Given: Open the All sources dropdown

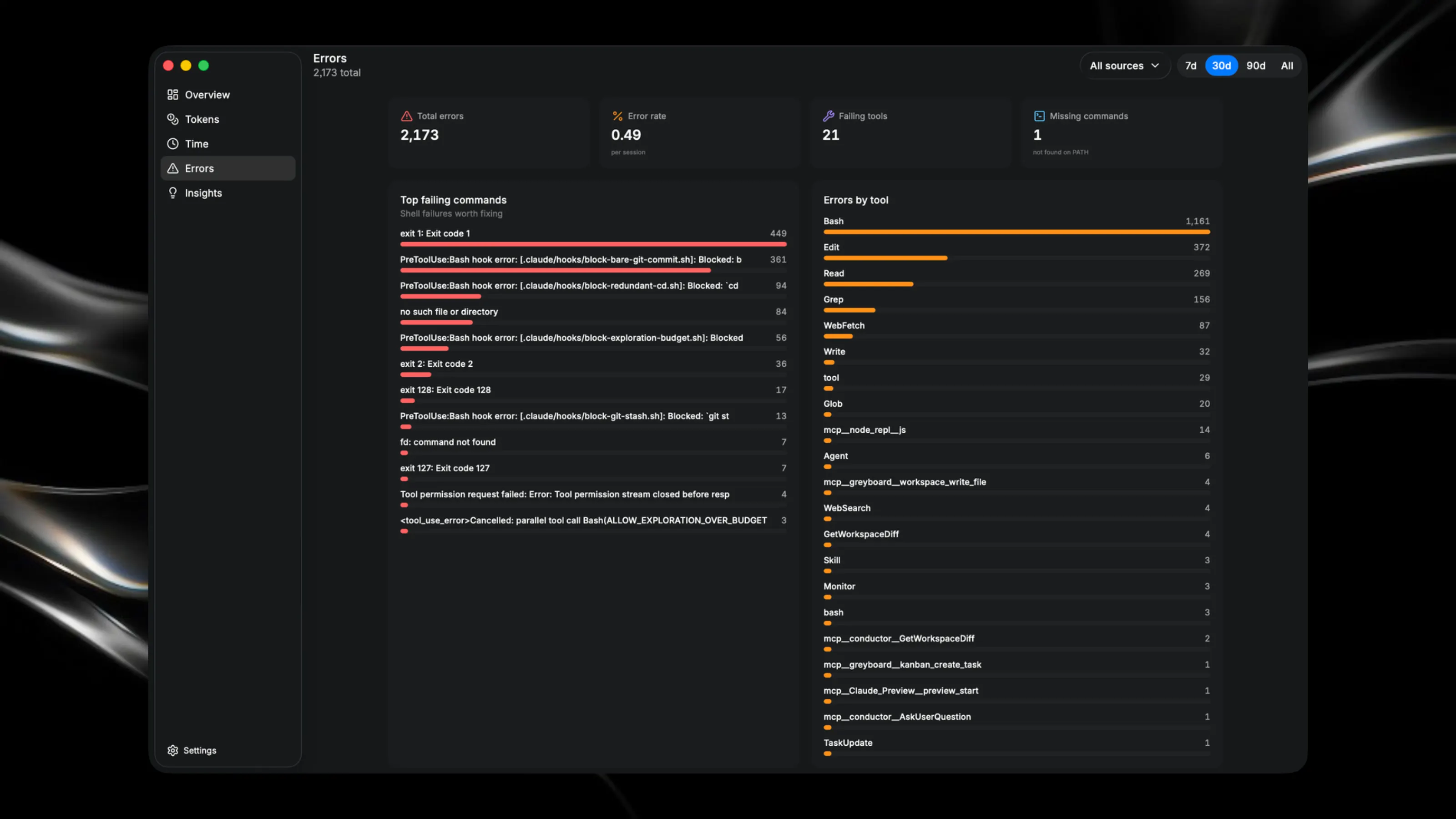Looking at the screenshot, I should tap(1124, 66).
